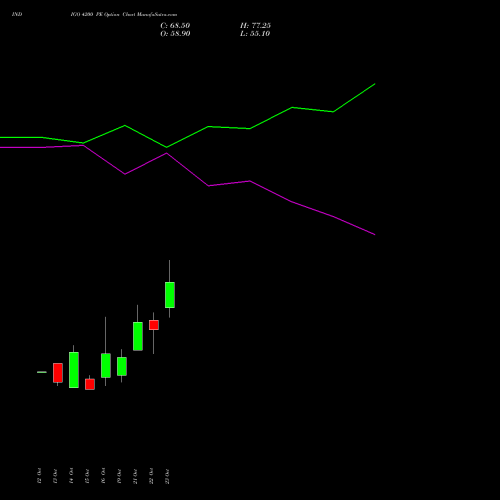
Task: Click the green candlestick for 16 Oct
Action: point(106,365)
